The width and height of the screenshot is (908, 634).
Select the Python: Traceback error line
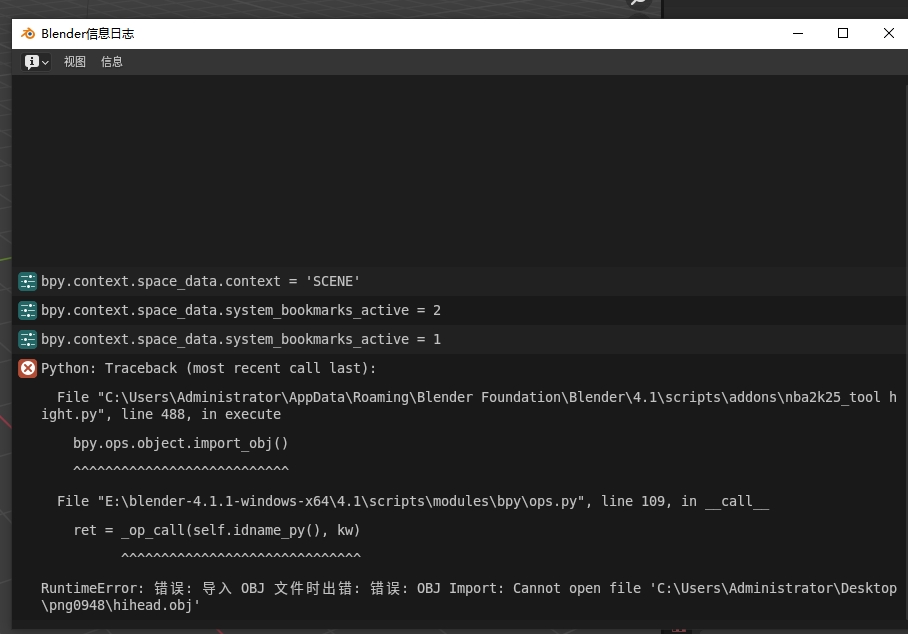pos(208,368)
